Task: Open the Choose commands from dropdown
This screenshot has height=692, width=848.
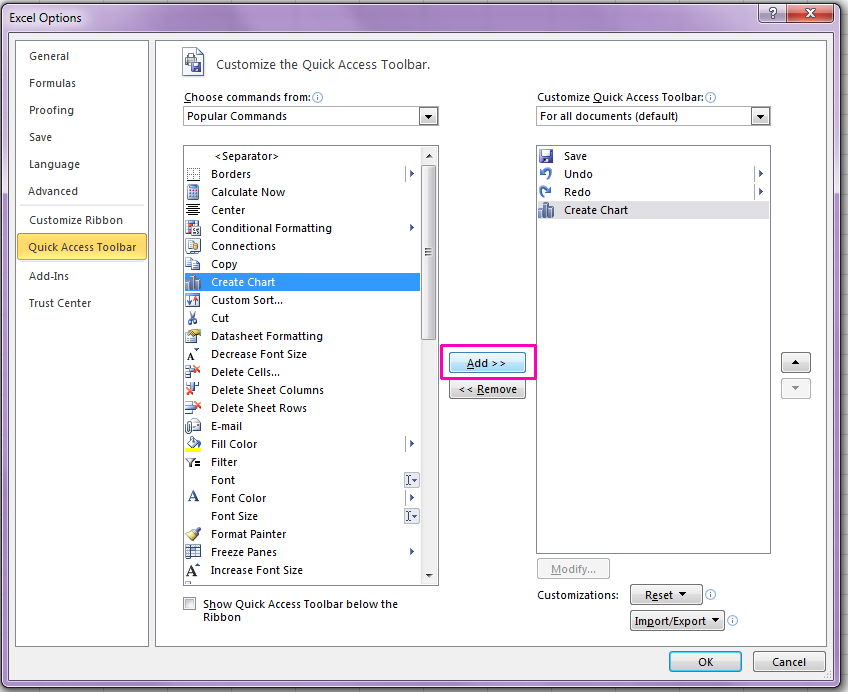Action: click(x=428, y=116)
